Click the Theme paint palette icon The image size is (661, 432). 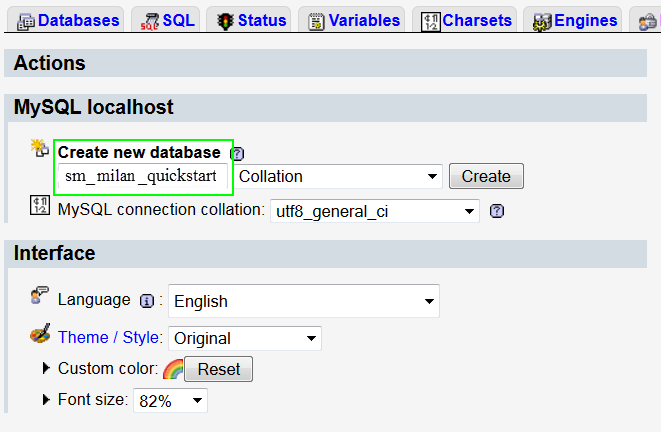(x=40, y=333)
